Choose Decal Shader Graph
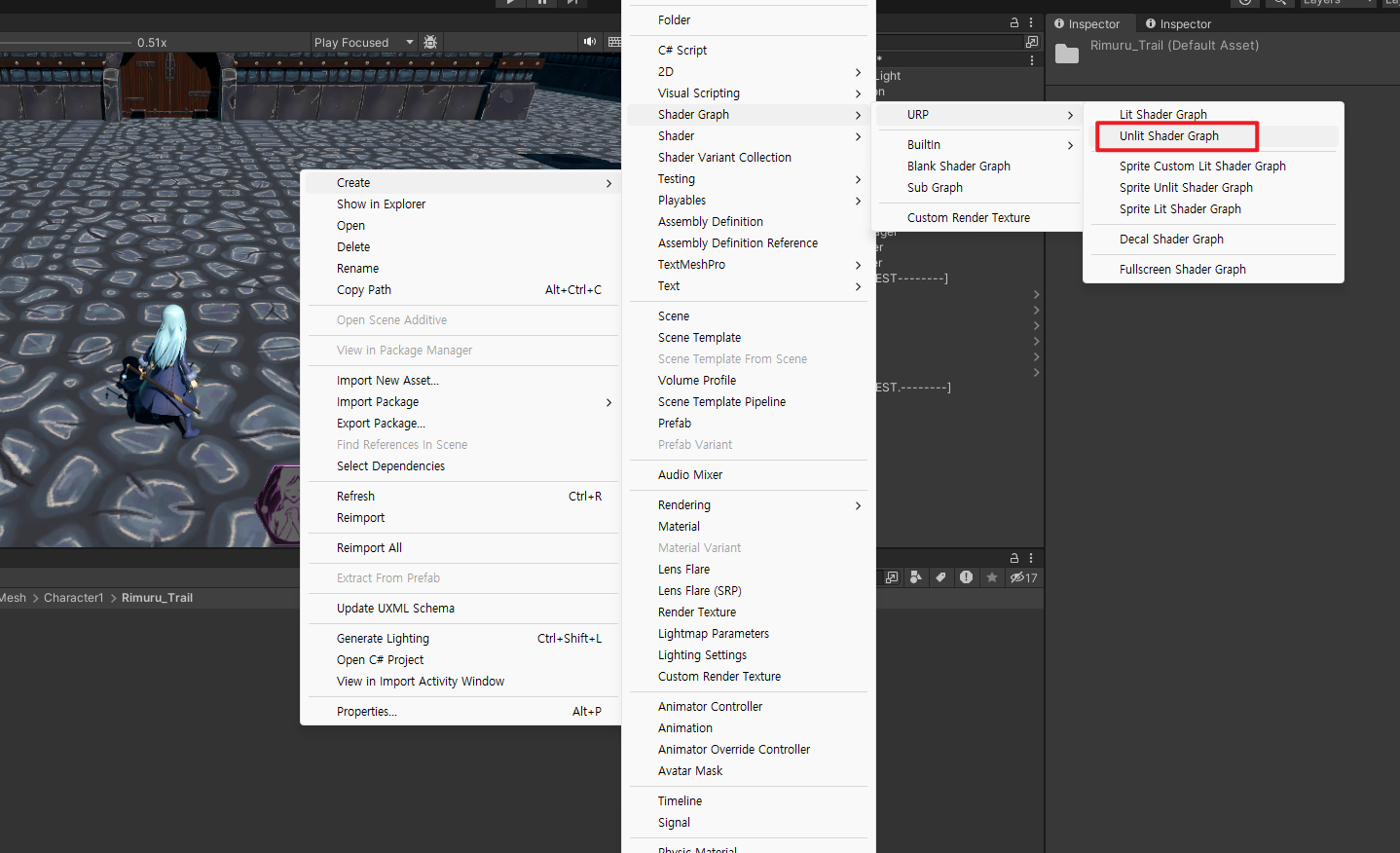The width and height of the screenshot is (1400, 853). [x=1212, y=239]
